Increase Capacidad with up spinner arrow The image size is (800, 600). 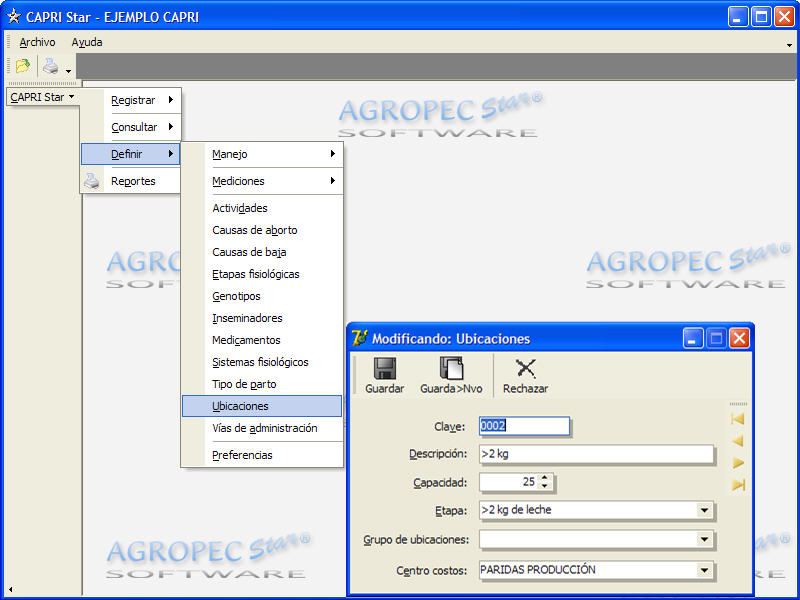click(x=545, y=478)
